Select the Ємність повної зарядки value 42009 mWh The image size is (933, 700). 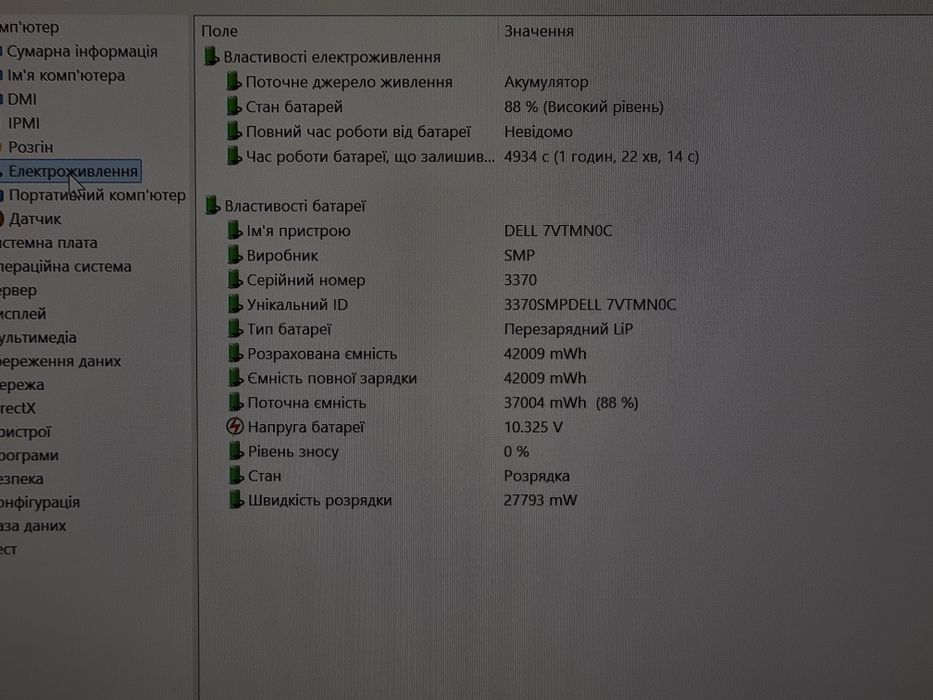pyautogui.click(x=545, y=378)
